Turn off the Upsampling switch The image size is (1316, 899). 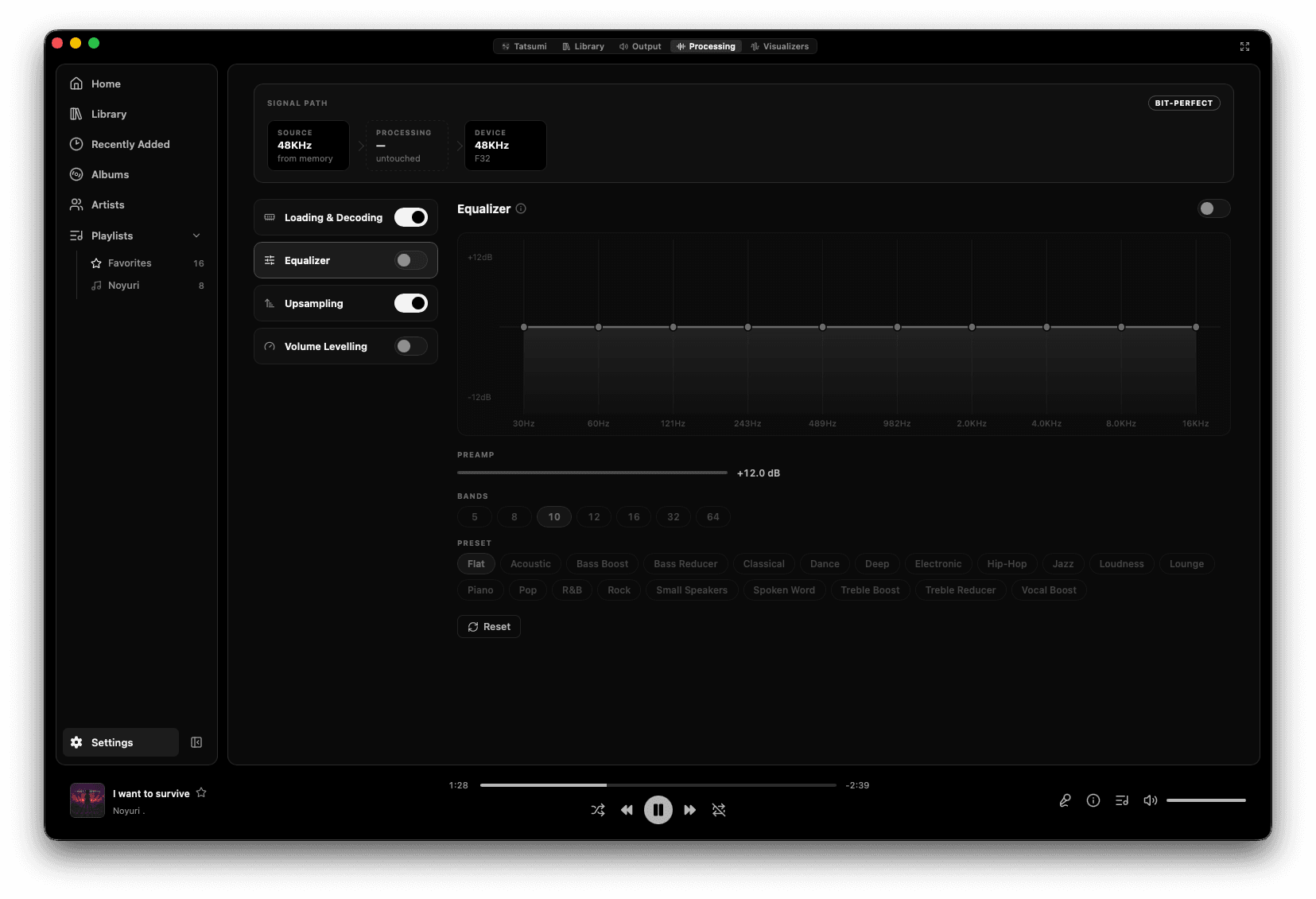pyautogui.click(x=411, y=303)
